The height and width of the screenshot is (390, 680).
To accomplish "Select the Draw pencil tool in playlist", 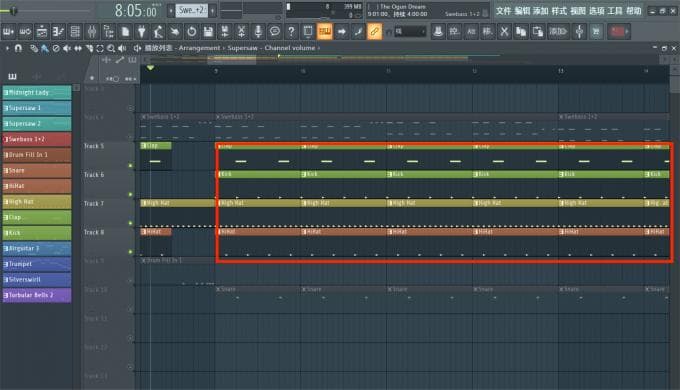I will pos(34,48).
